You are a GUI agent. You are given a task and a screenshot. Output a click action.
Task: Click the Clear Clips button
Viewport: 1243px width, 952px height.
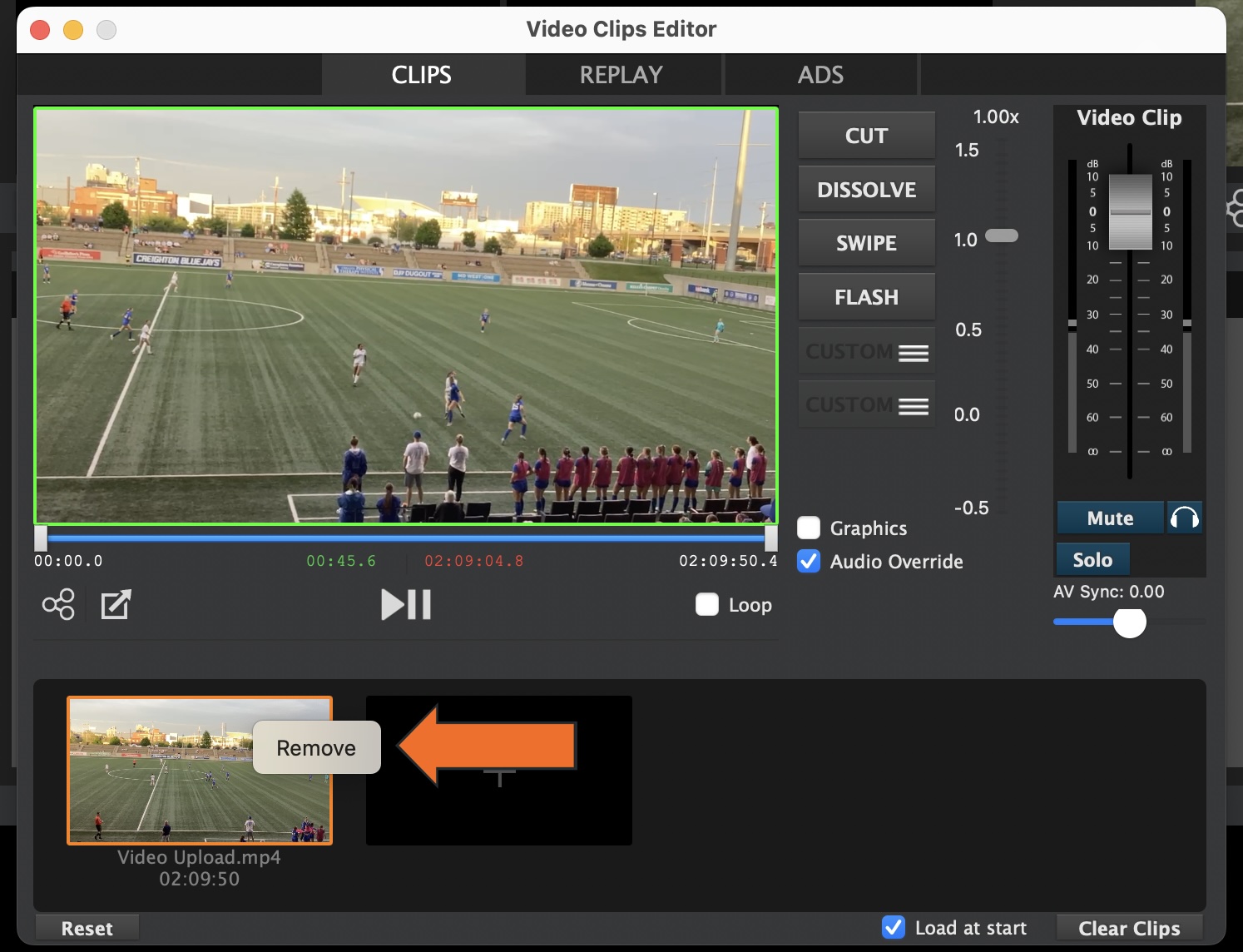(1129, 928)
